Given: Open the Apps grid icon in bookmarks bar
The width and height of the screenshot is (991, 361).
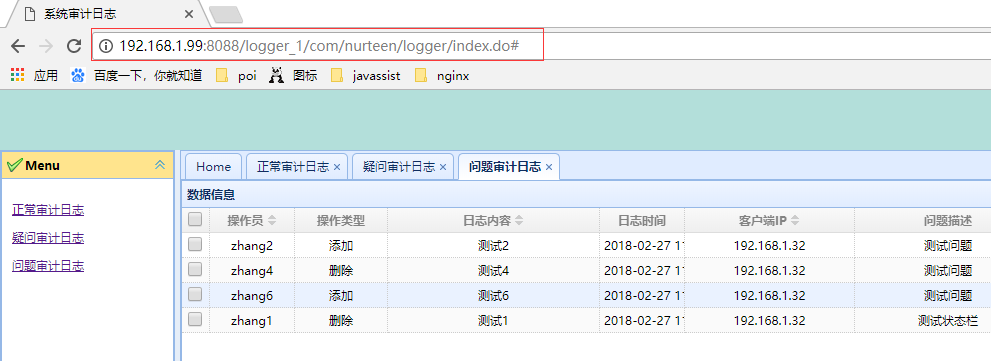Looking at the screenshot, I should point(18,75).
